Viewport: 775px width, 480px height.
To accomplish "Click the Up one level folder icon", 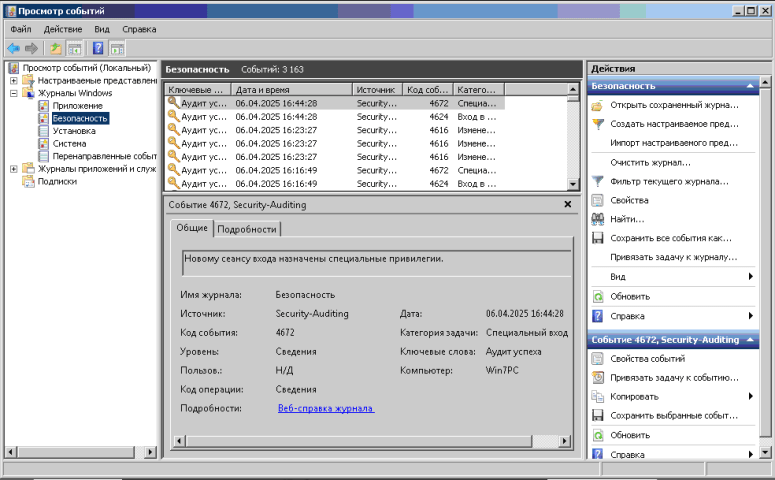I will click(55, 48).
